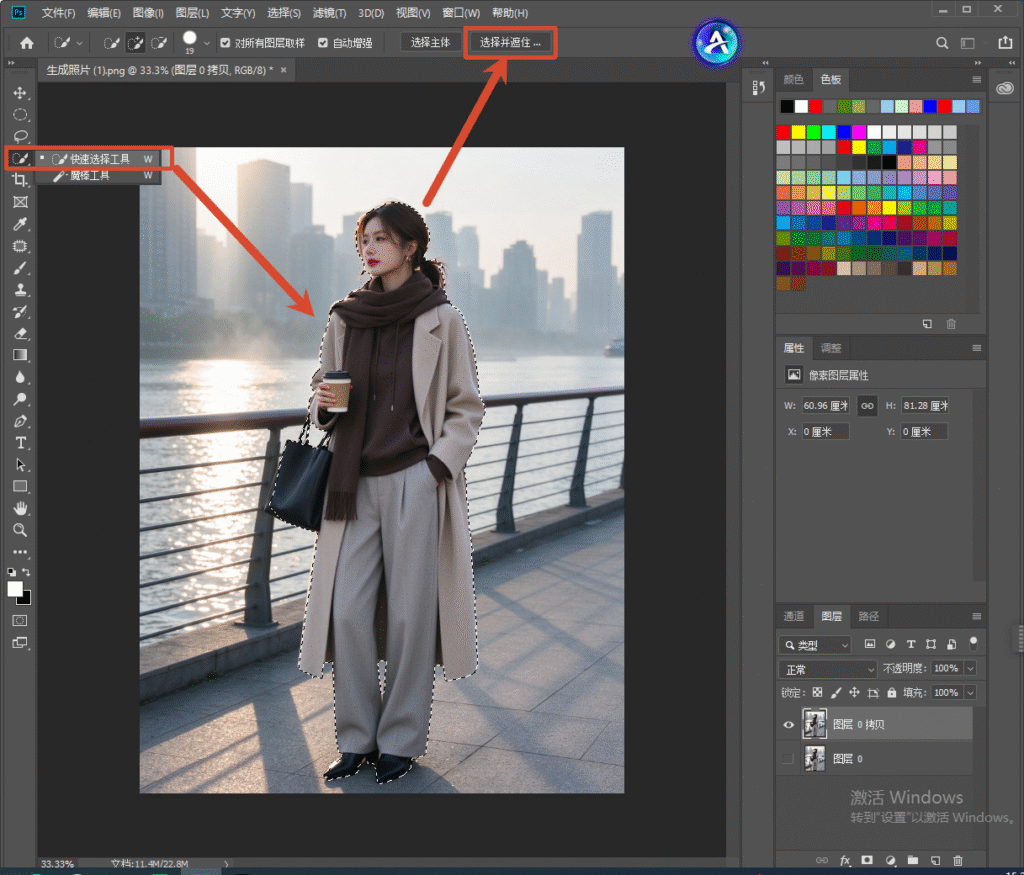Create new group folder icon
1024x875 pixels.
click(912, 860)
